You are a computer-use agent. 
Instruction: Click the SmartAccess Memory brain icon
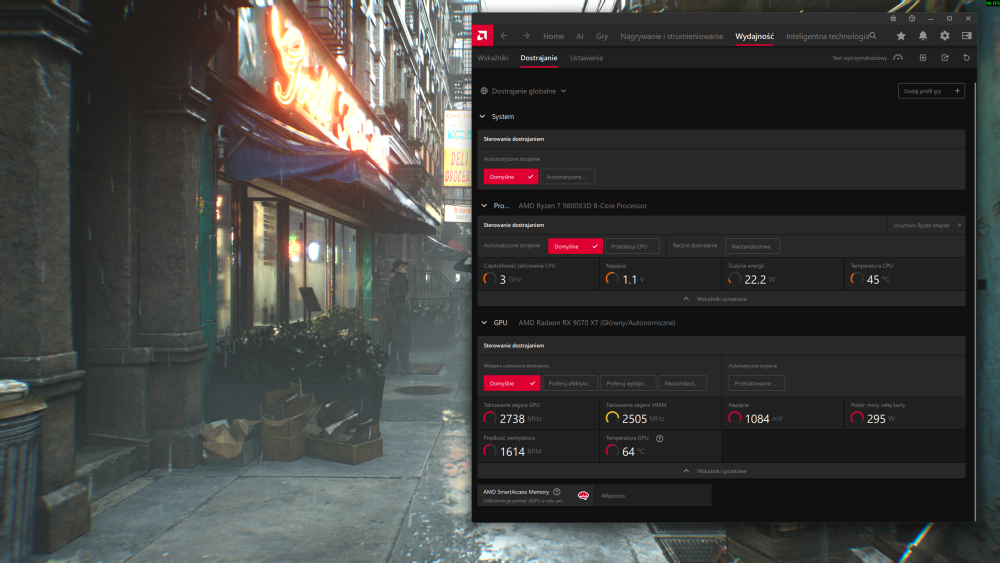[x=583, y=495]
